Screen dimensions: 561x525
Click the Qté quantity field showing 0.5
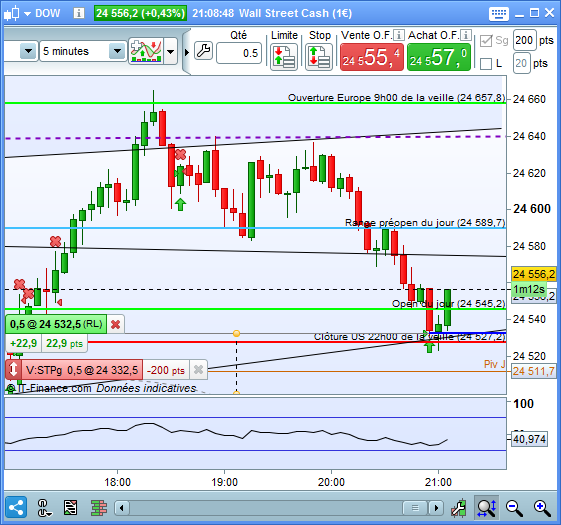click(x=239, y=53)
